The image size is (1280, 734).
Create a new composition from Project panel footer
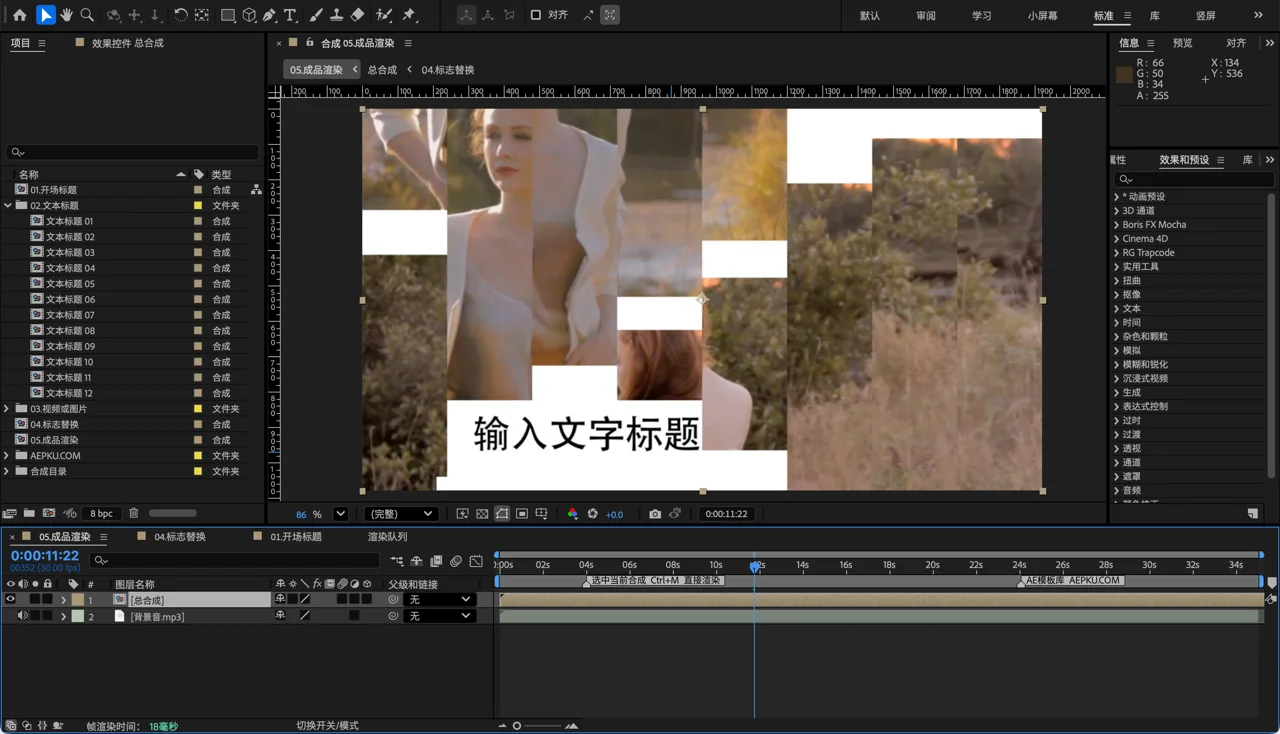coord(49,514)
